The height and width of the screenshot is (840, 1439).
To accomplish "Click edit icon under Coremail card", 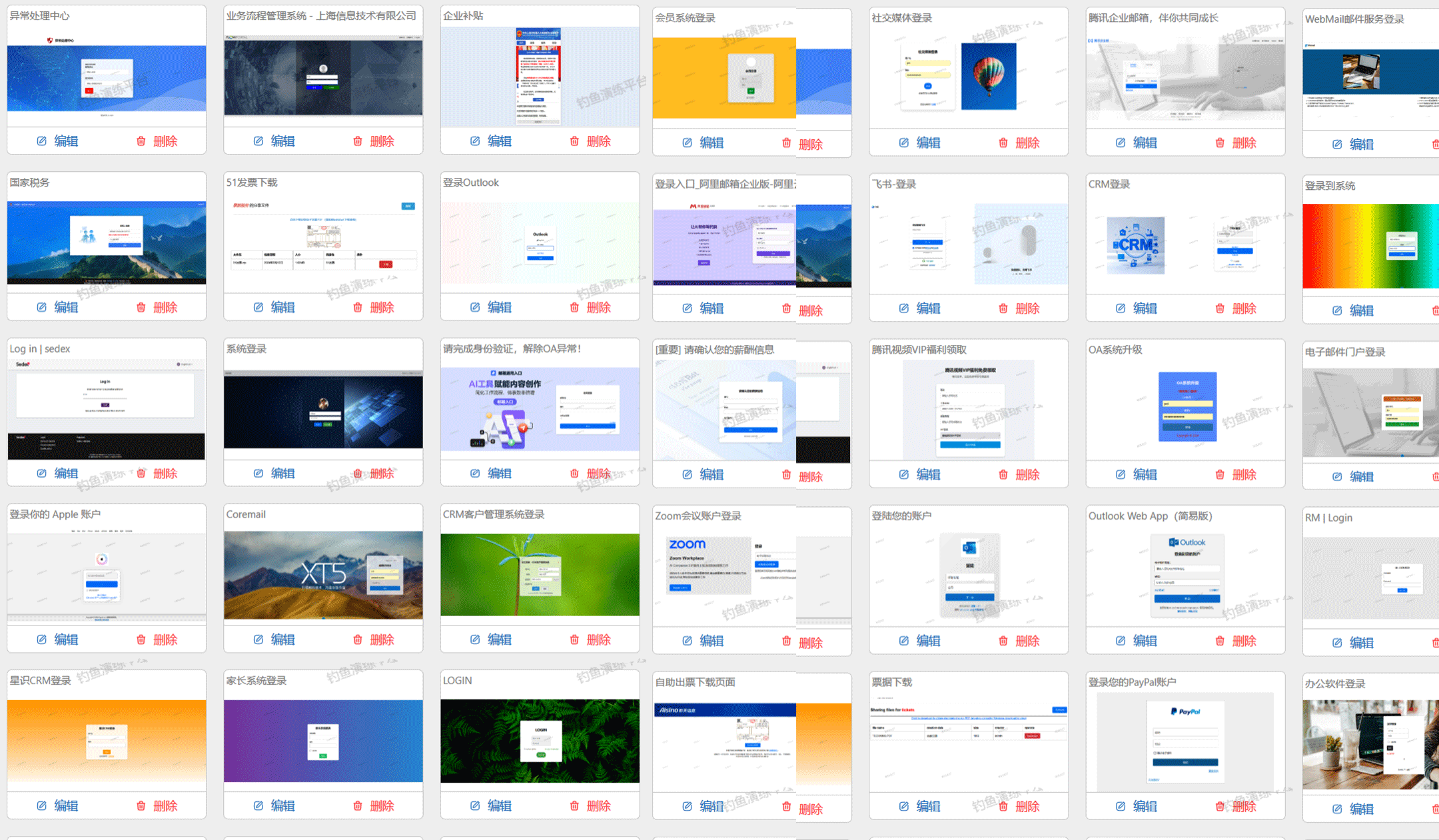I will tap(258, 639).
